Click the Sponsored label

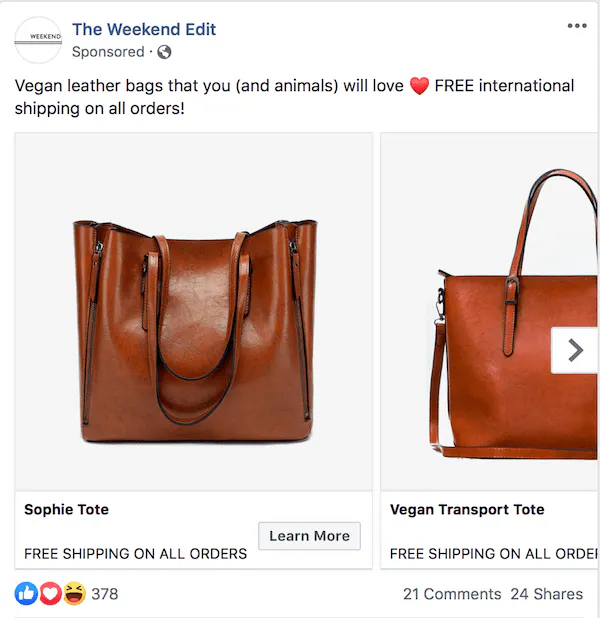coord(108,52)
